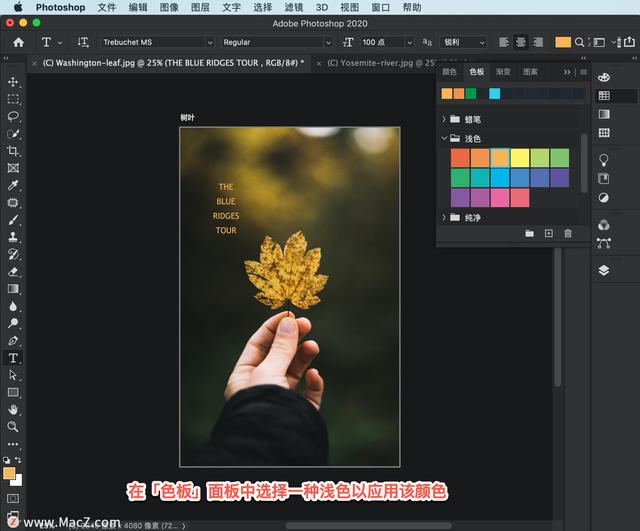Switch to the 渐变 panel tab
640x531 pixels.
504,72
